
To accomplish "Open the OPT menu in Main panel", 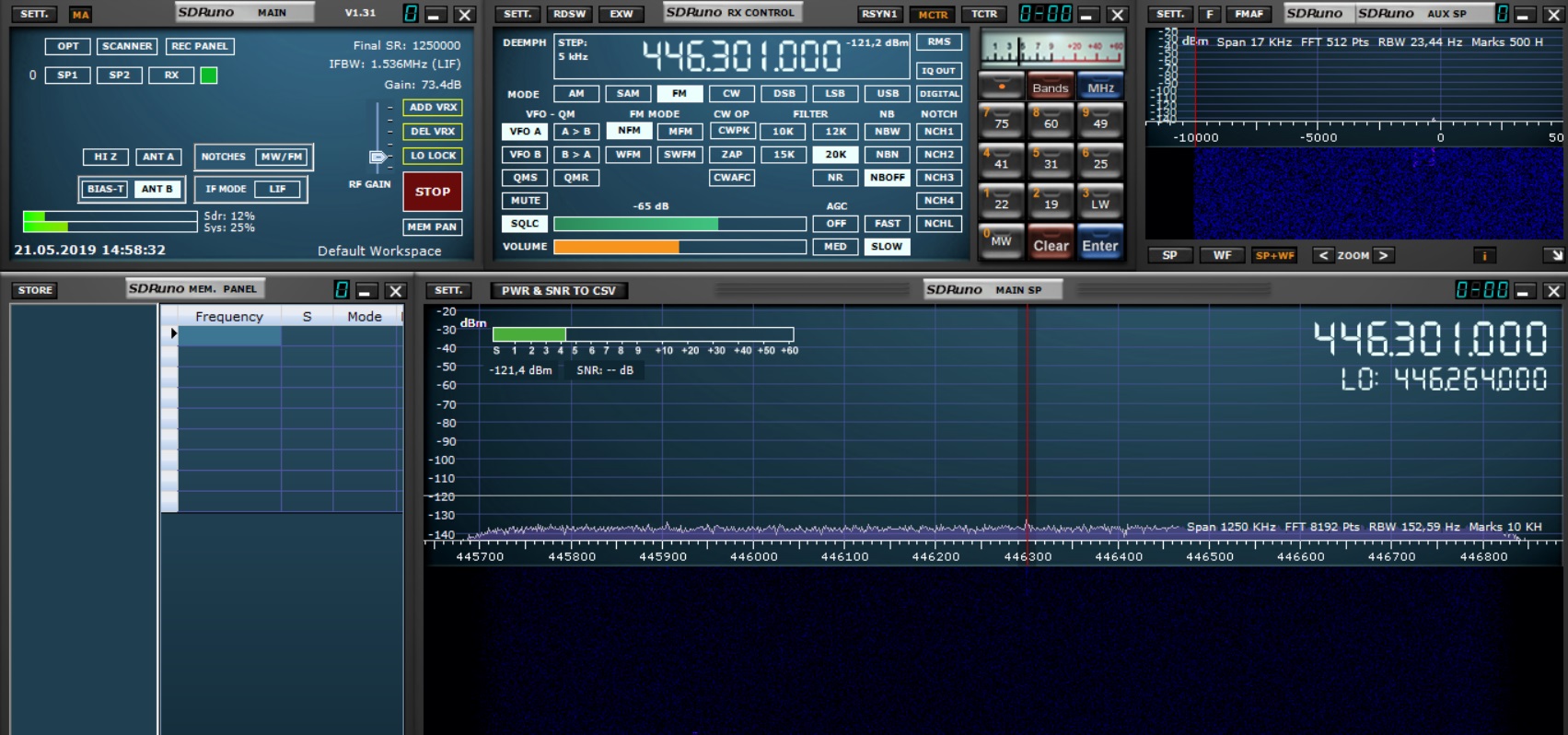I will point(68,46).
